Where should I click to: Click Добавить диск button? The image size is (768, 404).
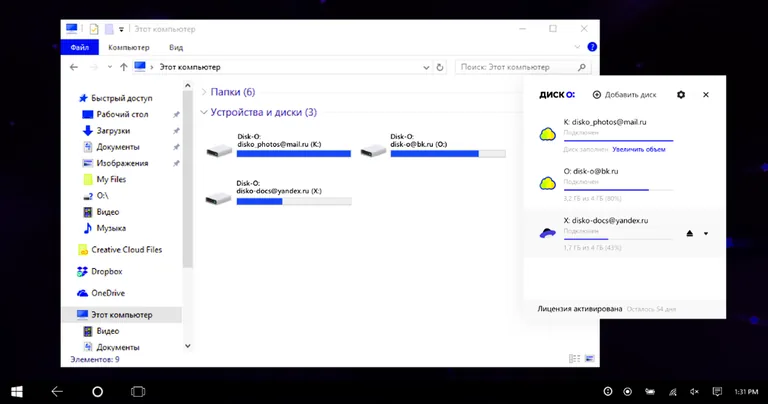pyautogui.click(x=624, y=95)
